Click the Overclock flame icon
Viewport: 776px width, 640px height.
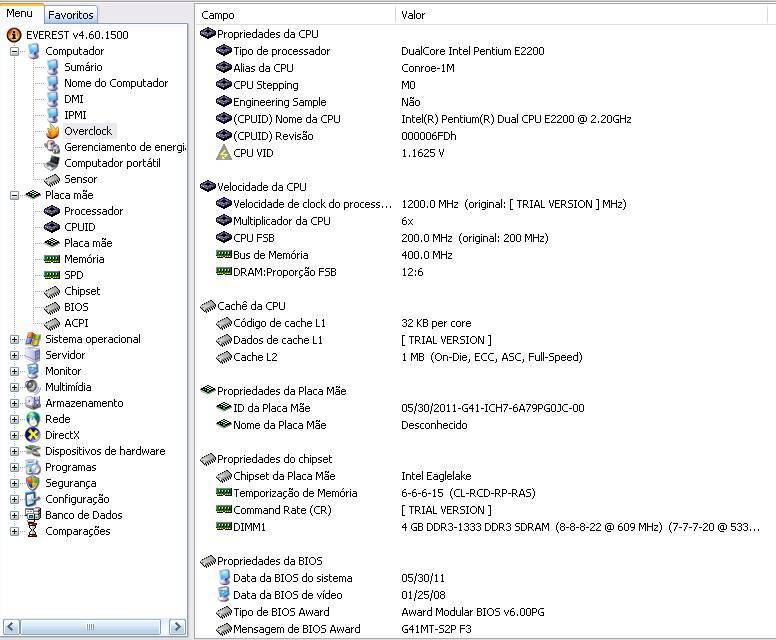point(52,131)
